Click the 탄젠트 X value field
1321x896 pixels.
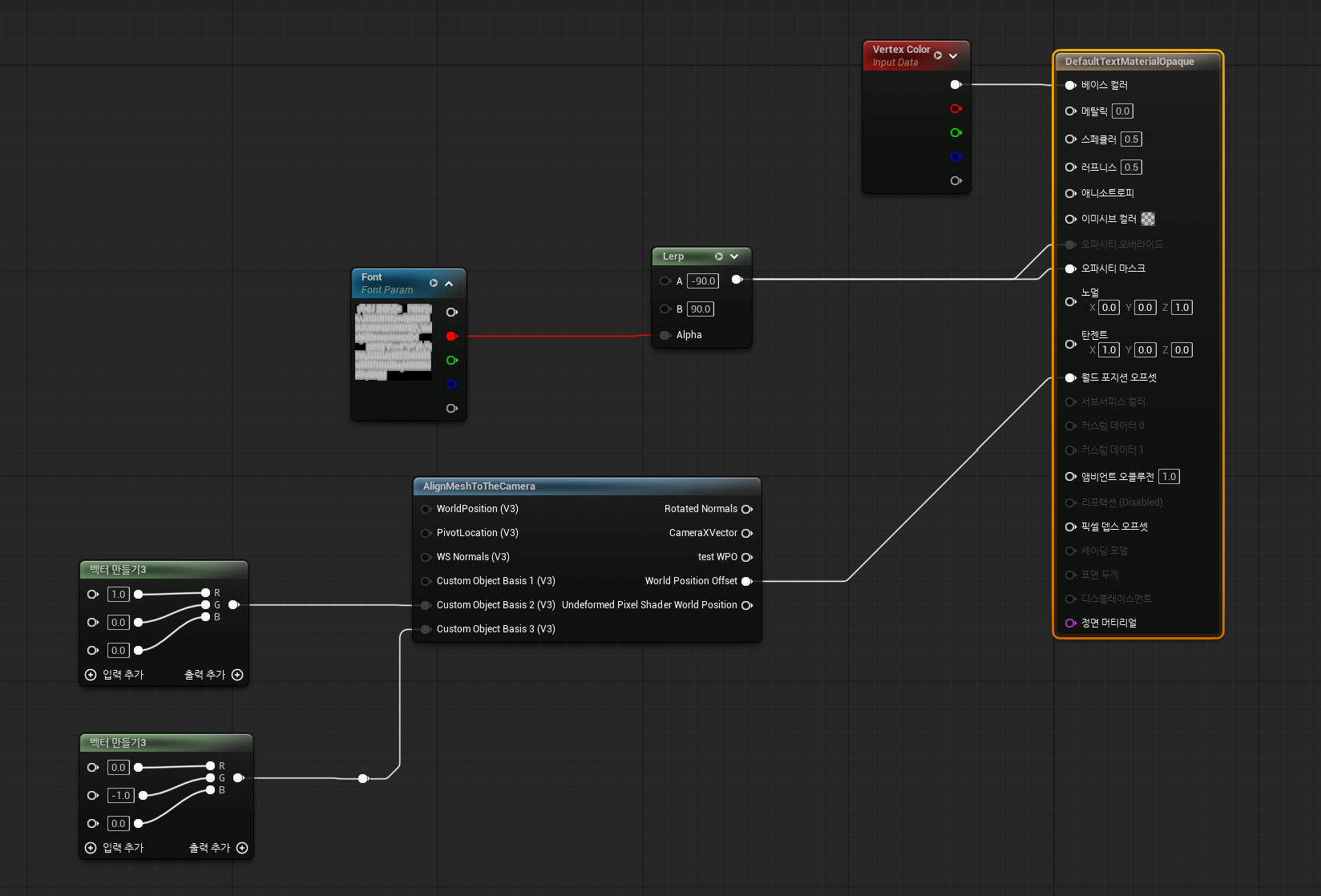coord(1109,350)
